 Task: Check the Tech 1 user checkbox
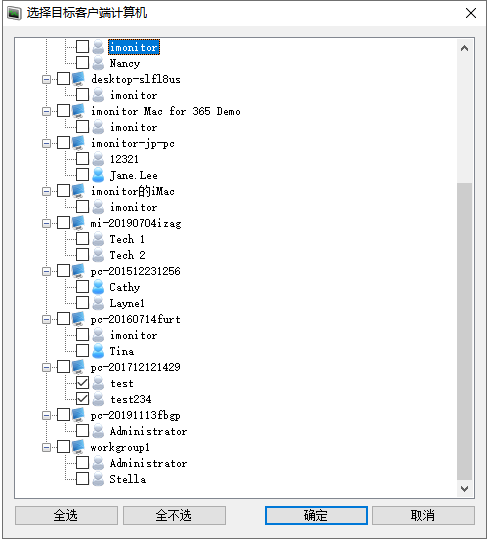pyautogui.click(x=82, y=239)
